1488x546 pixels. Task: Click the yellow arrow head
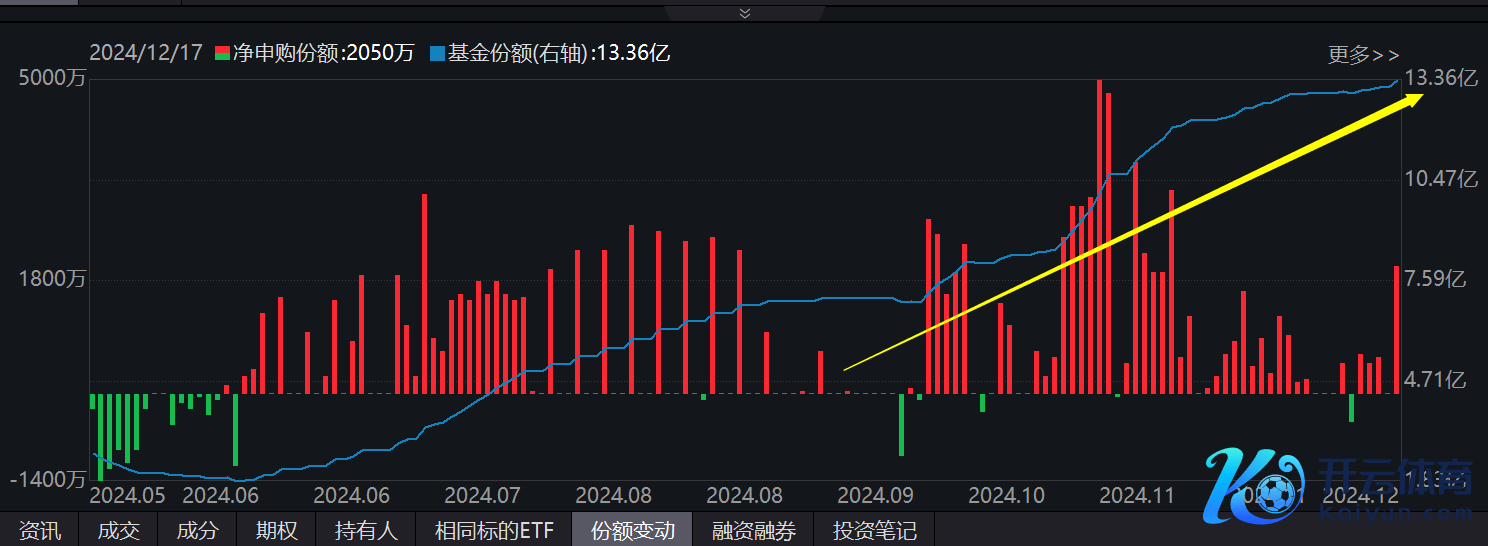coord(1412,97)
